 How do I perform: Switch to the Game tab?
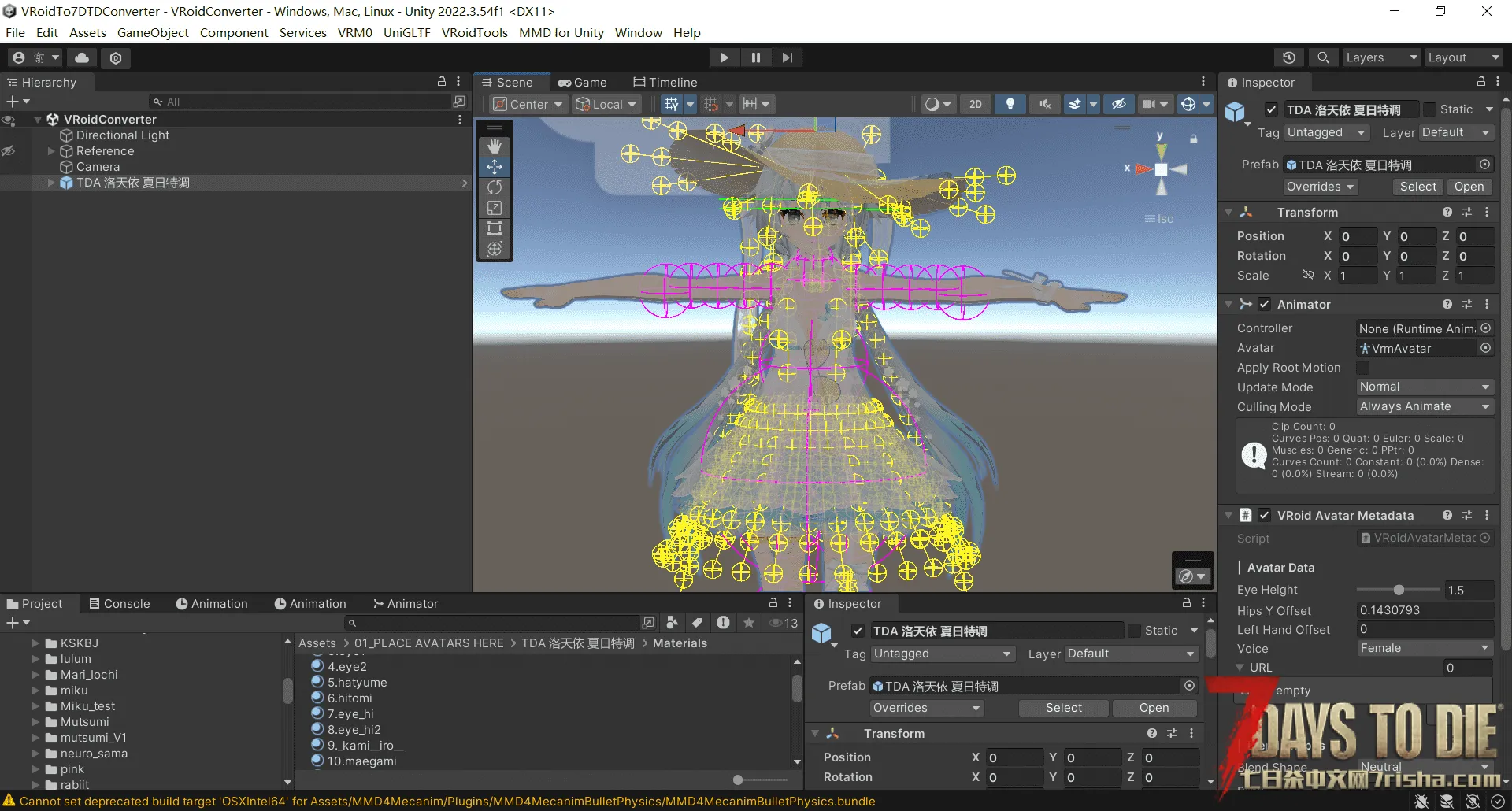[x=582, y=82]
